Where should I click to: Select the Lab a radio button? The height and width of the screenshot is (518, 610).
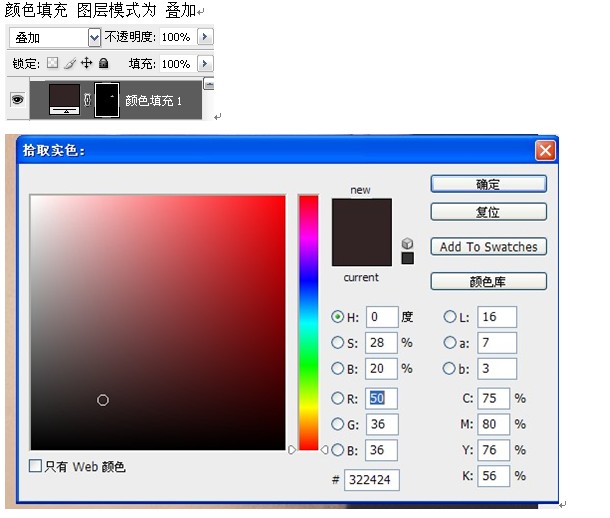click(450, 343)
